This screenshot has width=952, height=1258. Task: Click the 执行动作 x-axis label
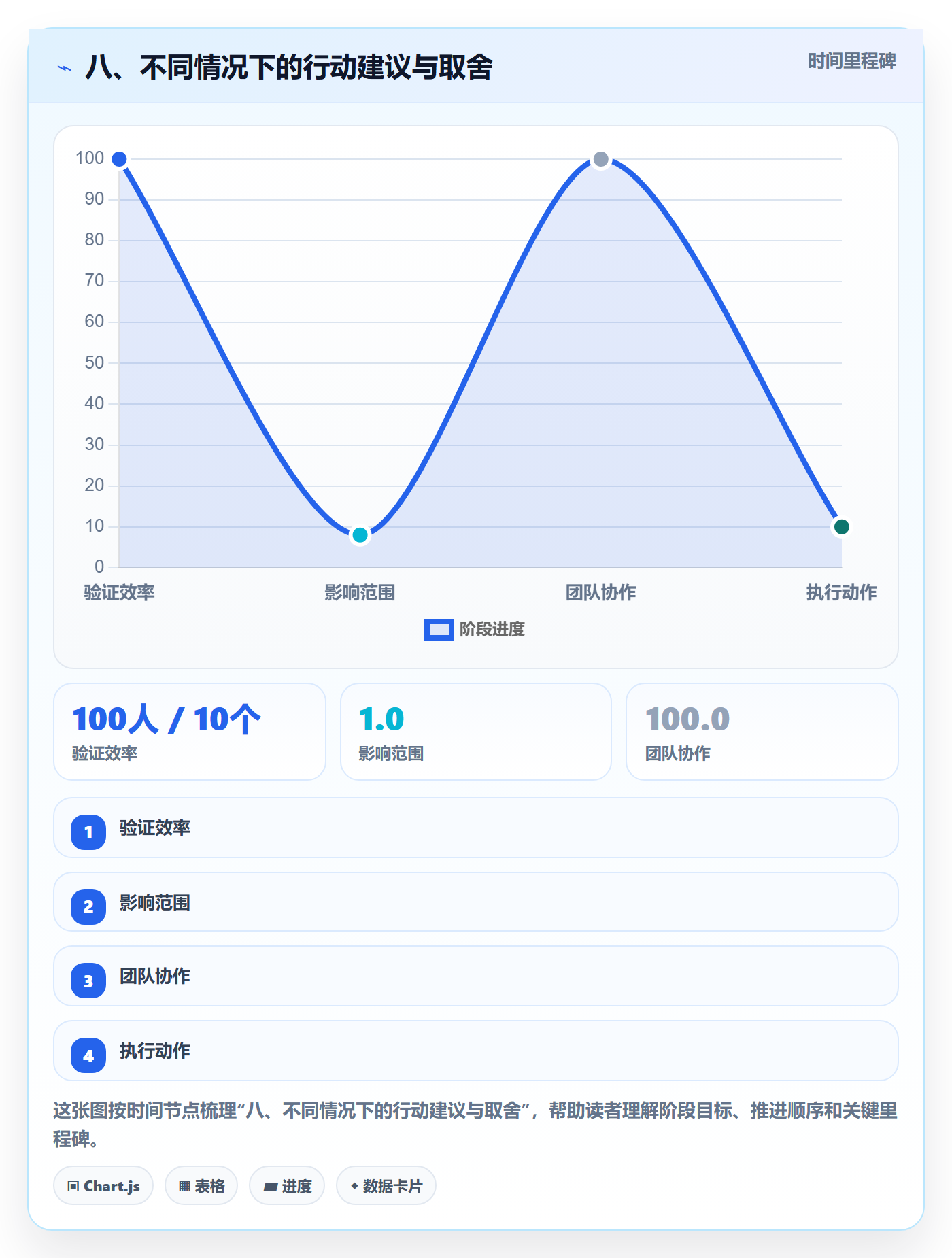point(841,592)
